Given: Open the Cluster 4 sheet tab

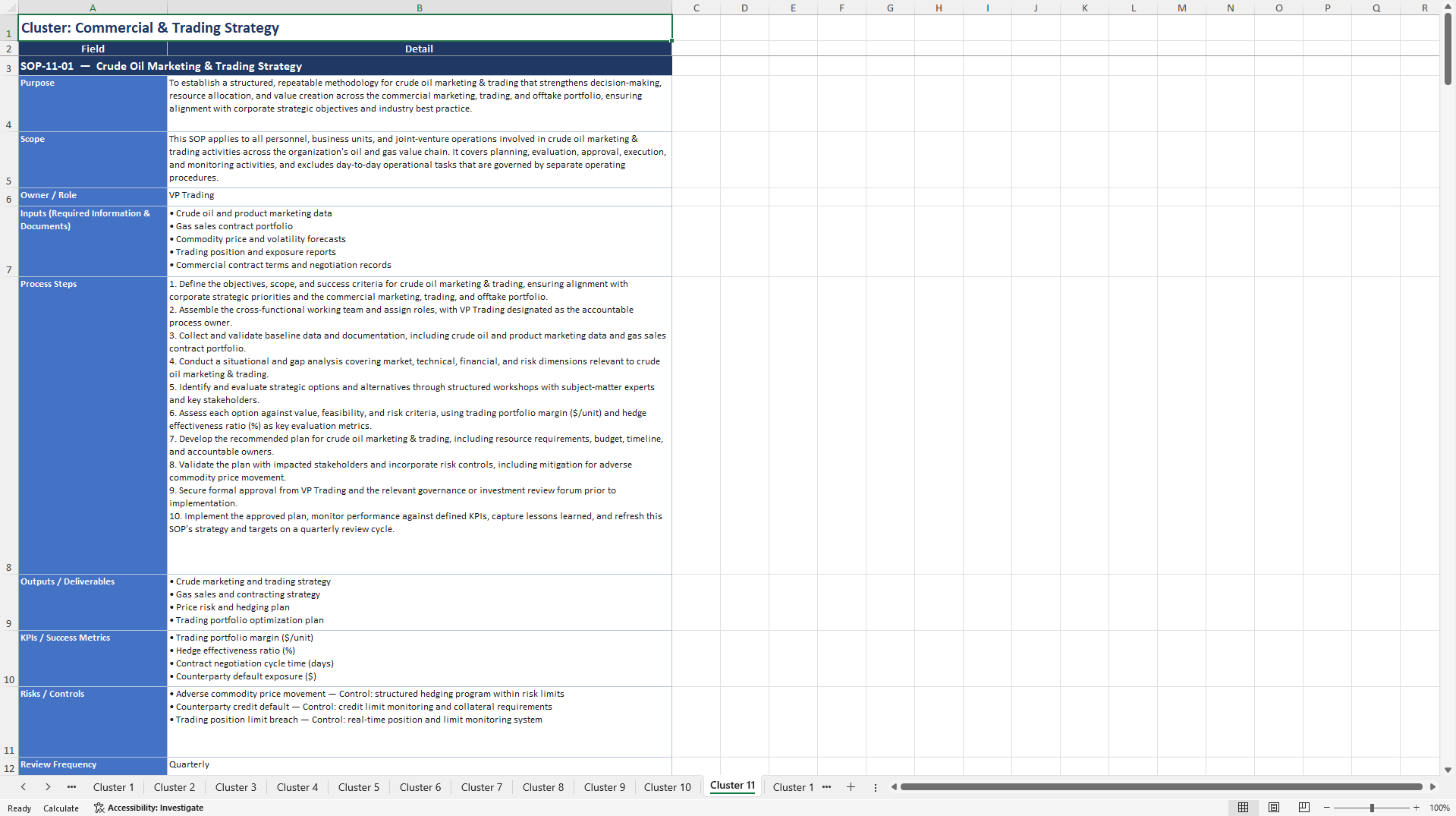Looking at the screenshot, I should tap(297, 787).
